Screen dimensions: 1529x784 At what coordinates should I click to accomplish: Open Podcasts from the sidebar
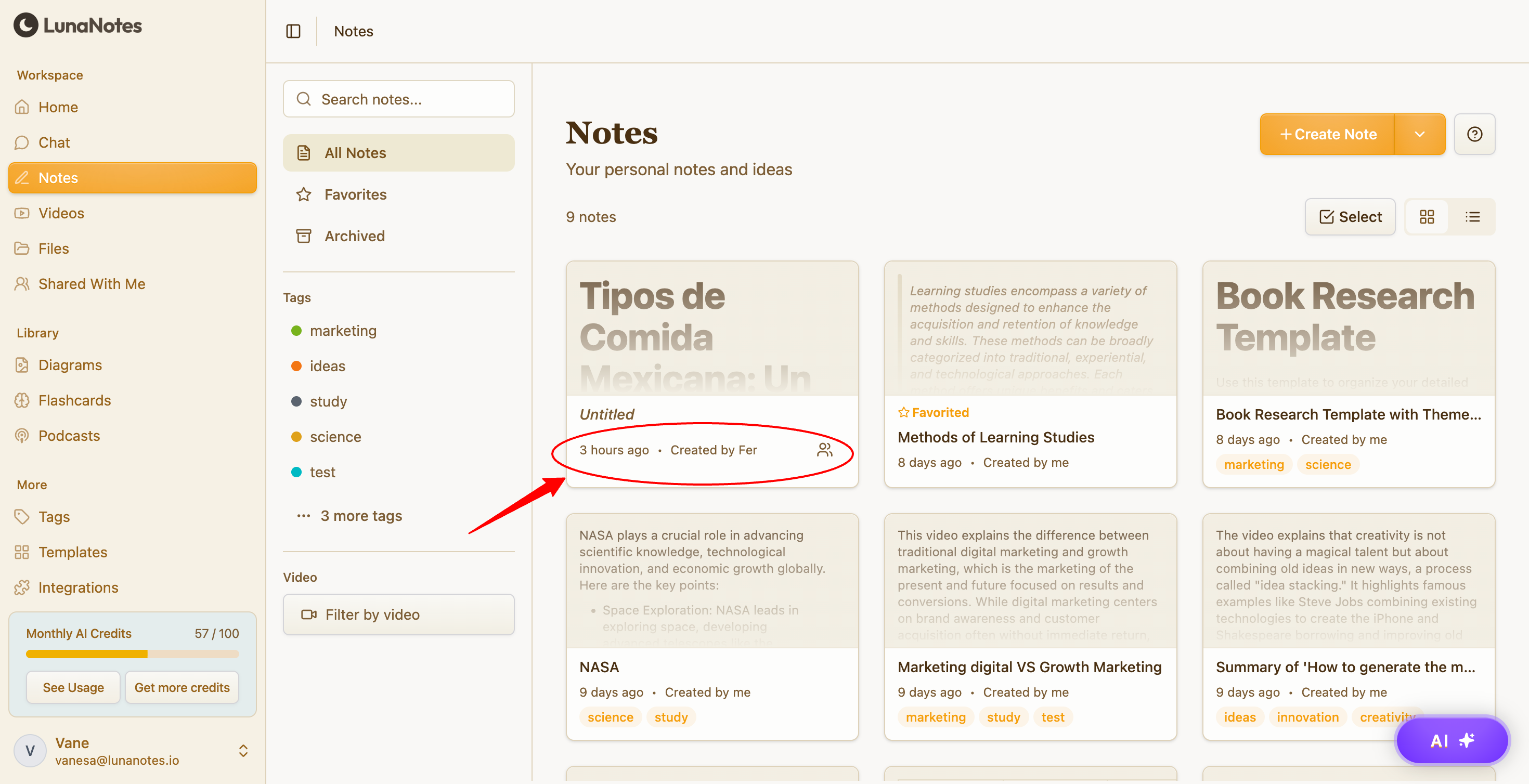tap(69, 436)
